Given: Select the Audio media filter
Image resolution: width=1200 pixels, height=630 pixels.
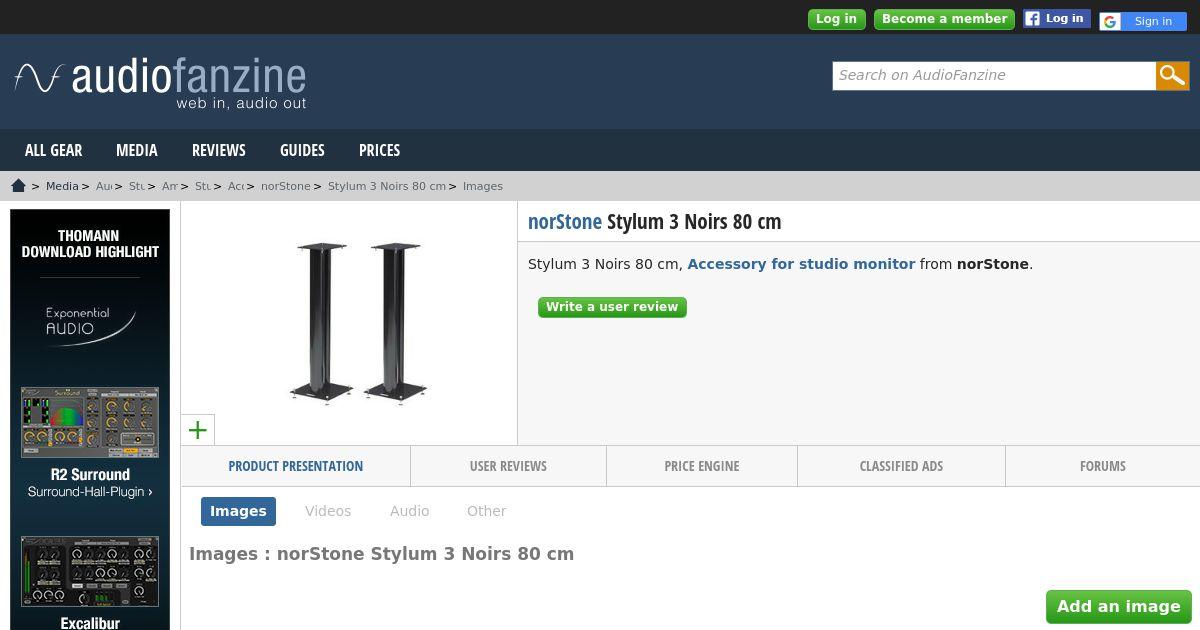Looking at the screenshot, I should [x=410, y=511].
